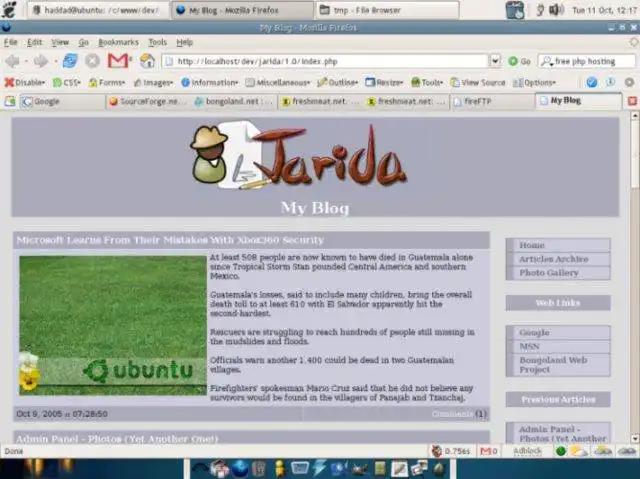Screen dimensions: 640x479
Task: Open the Bongoland Web Project link
Action: pos(553,365)
